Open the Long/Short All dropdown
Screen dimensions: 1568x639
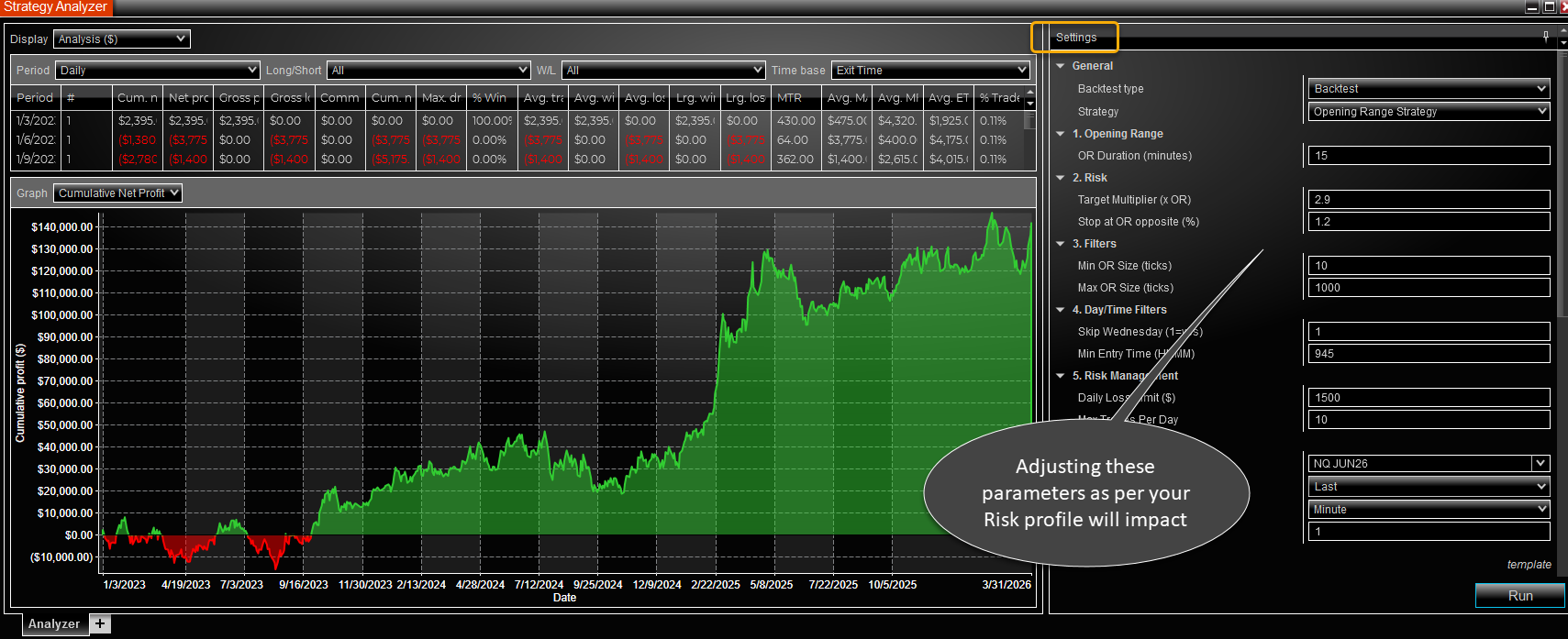coord(428,71)
